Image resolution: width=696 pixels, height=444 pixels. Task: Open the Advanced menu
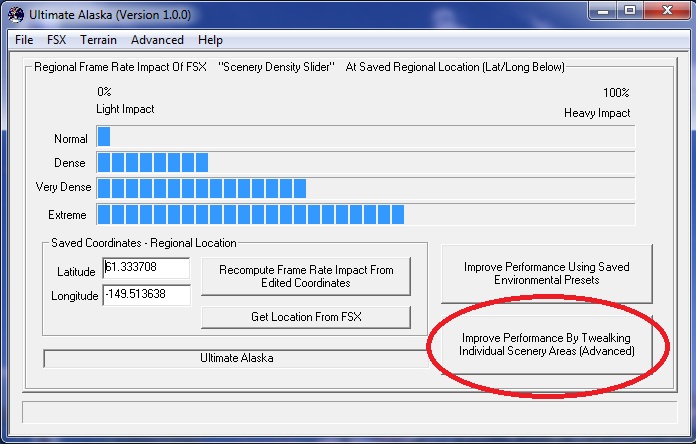tap(157, 40)
